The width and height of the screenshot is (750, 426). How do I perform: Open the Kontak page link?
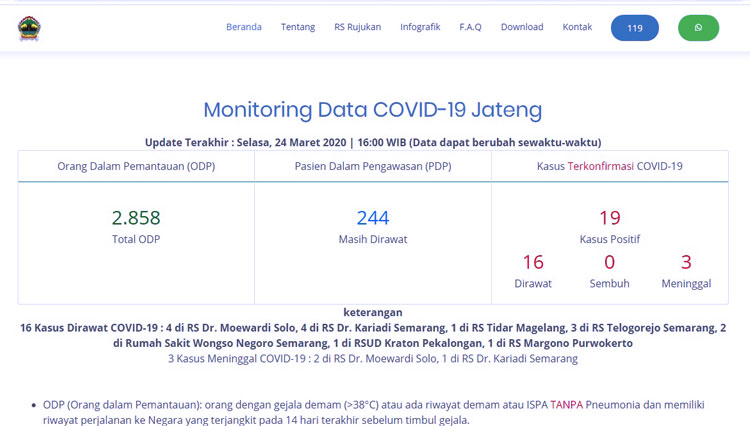click(577, 27)
